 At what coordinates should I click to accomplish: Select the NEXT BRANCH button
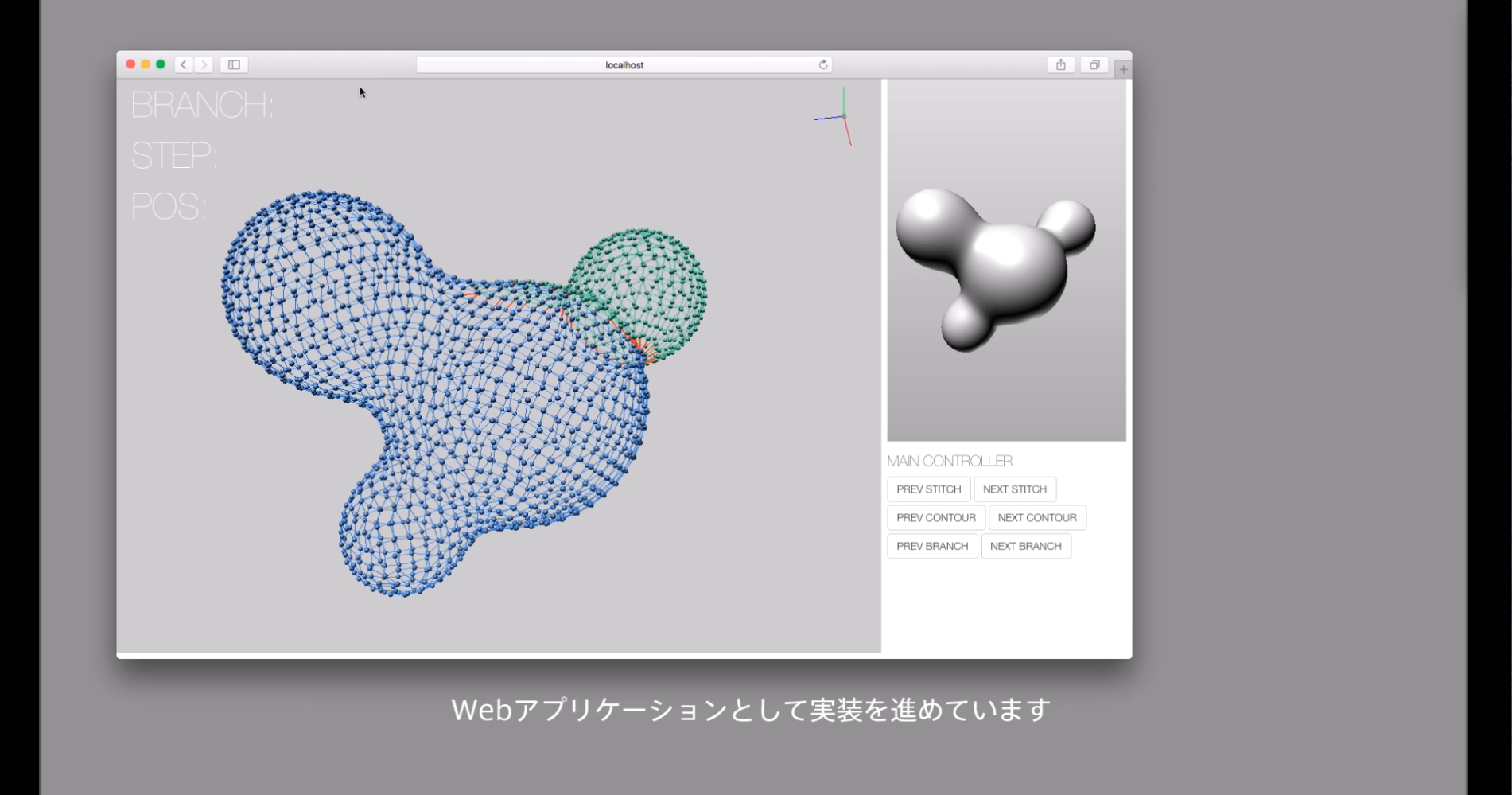1025,546
